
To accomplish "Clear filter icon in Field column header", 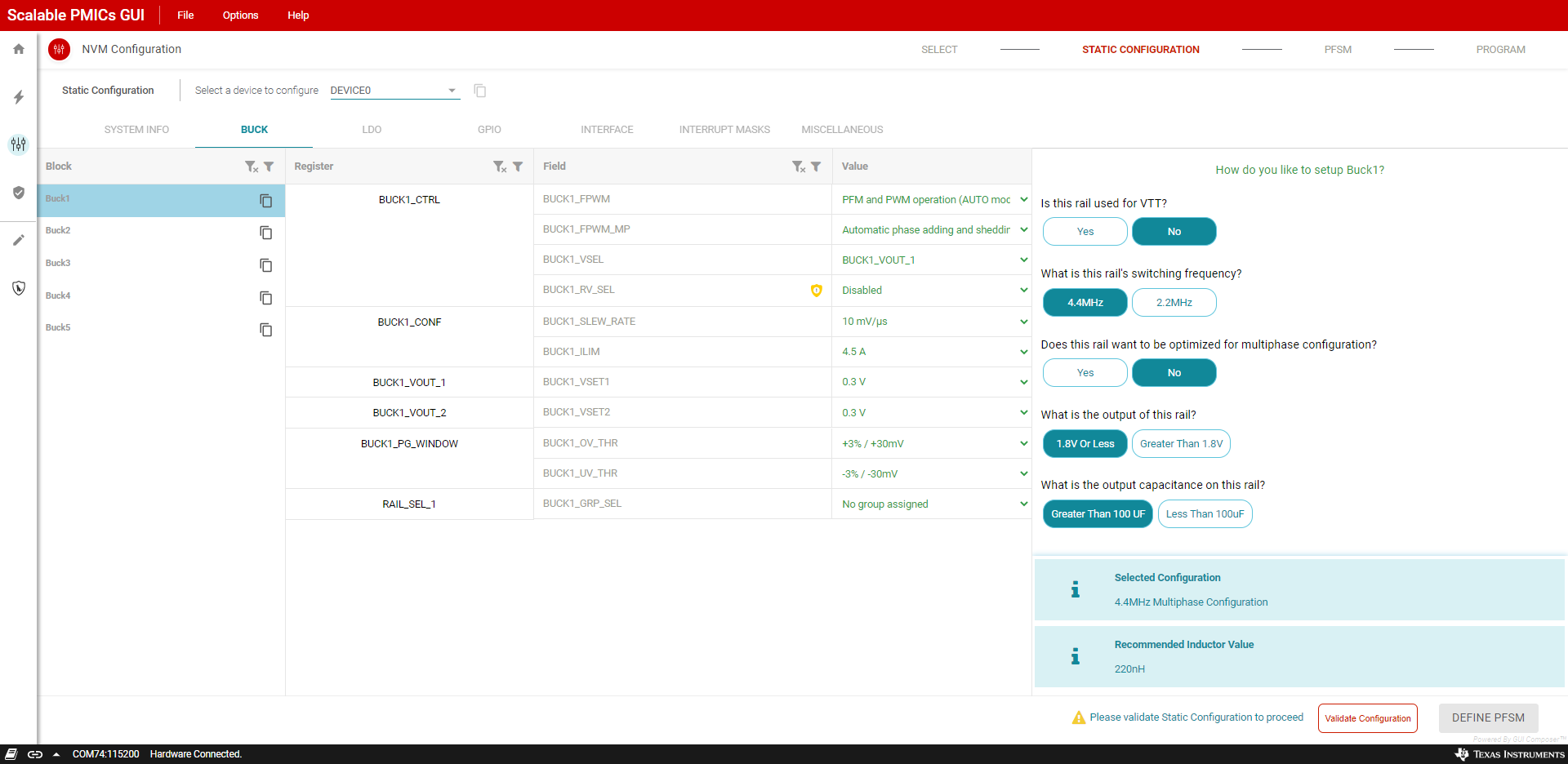I will (798, 167).
